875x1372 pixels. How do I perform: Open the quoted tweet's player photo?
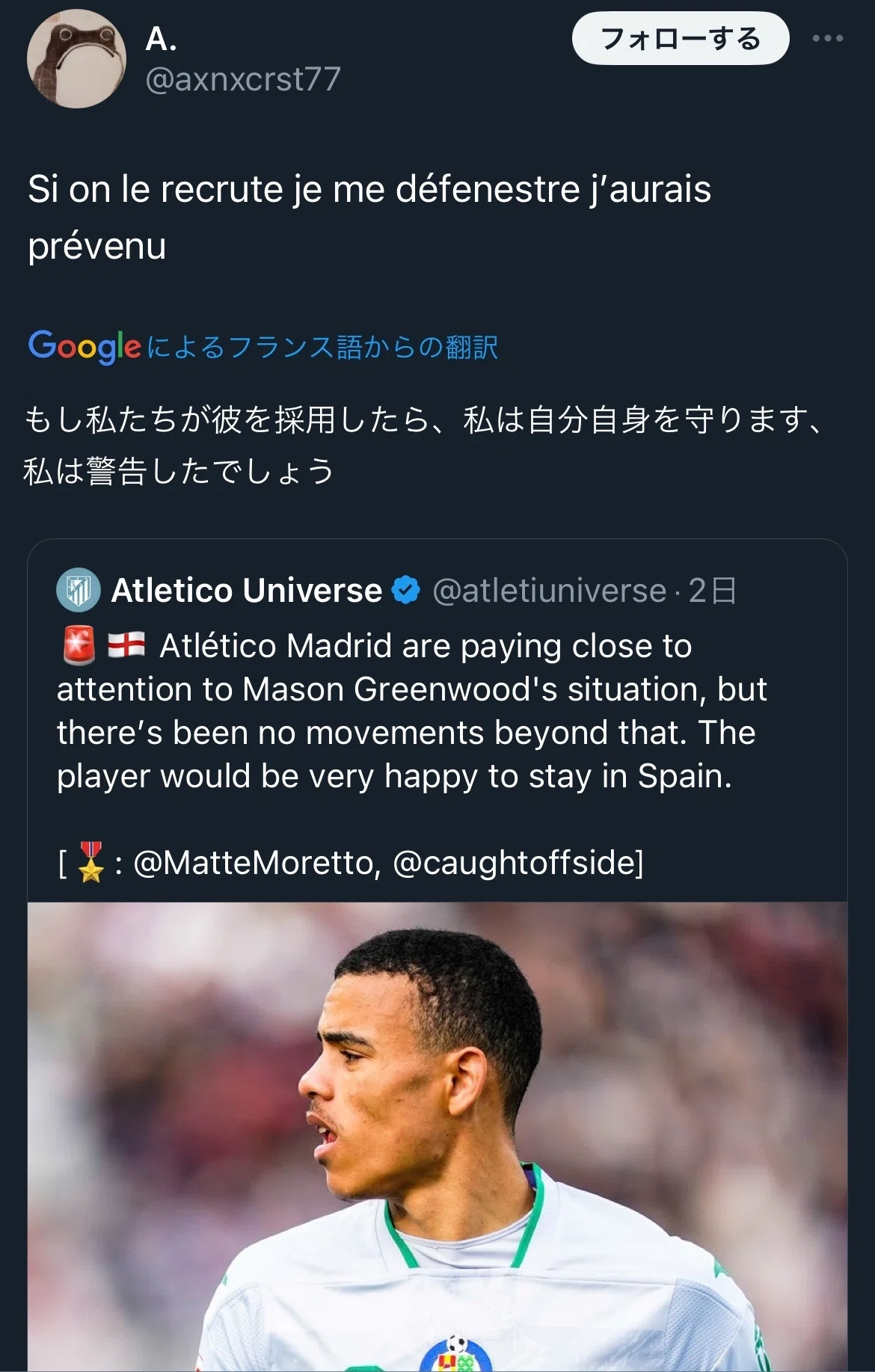click(x=437, y=1136)
